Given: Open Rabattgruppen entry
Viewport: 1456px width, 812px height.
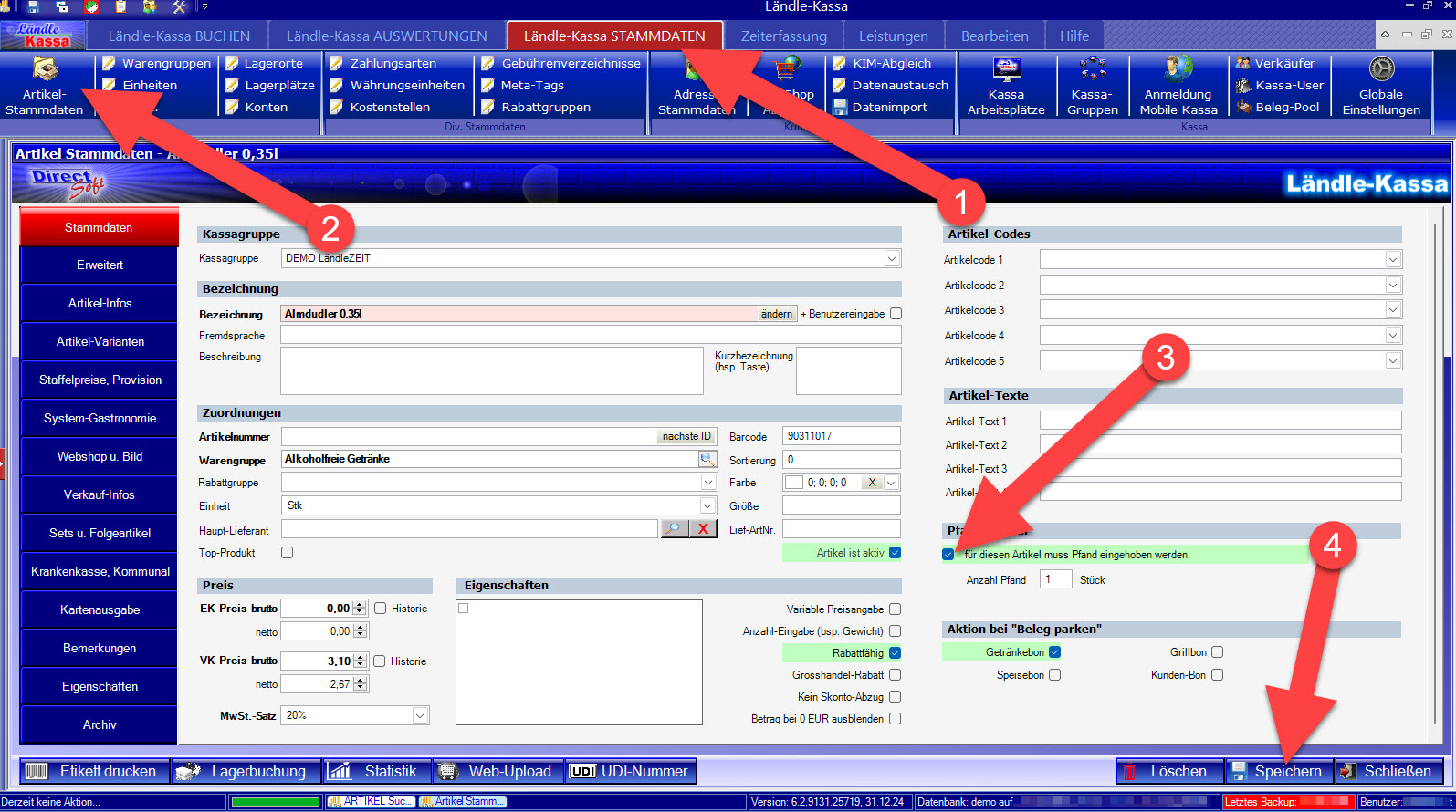Looking at the screenshot, I should [536, 107].
